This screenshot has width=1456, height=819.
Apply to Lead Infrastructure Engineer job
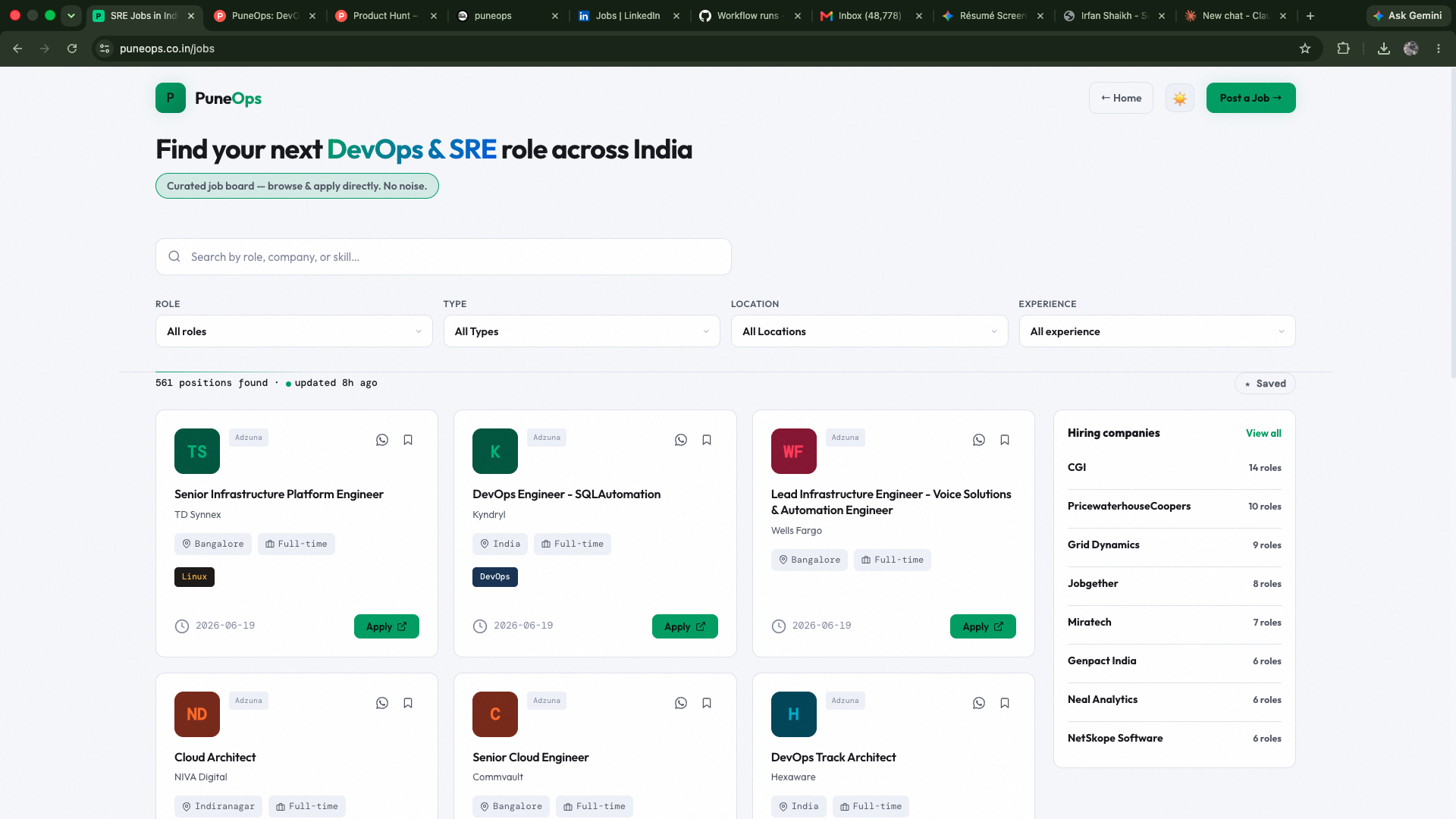pos(983,626)
